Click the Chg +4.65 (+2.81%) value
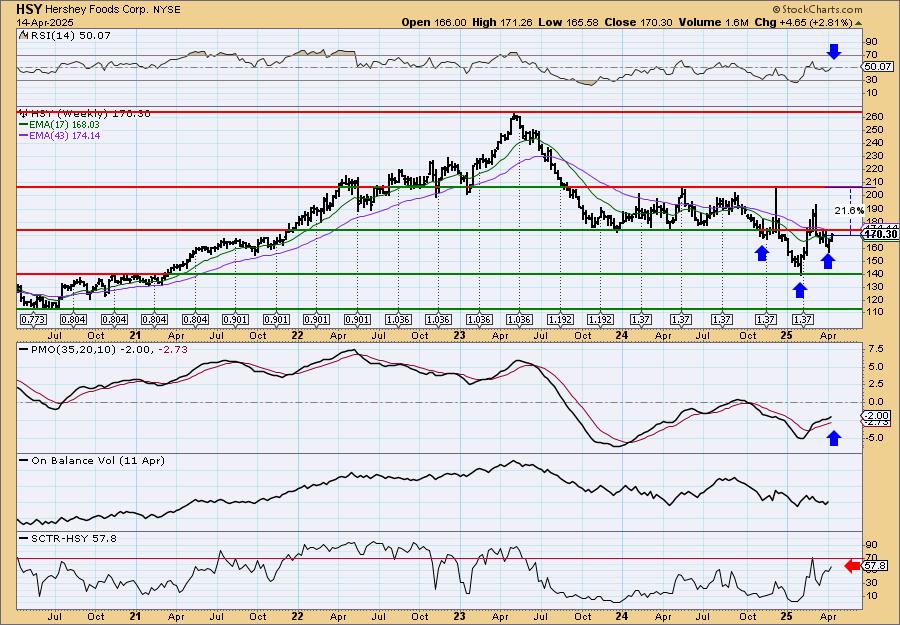 pyautogui.click(x=802, y=22)
